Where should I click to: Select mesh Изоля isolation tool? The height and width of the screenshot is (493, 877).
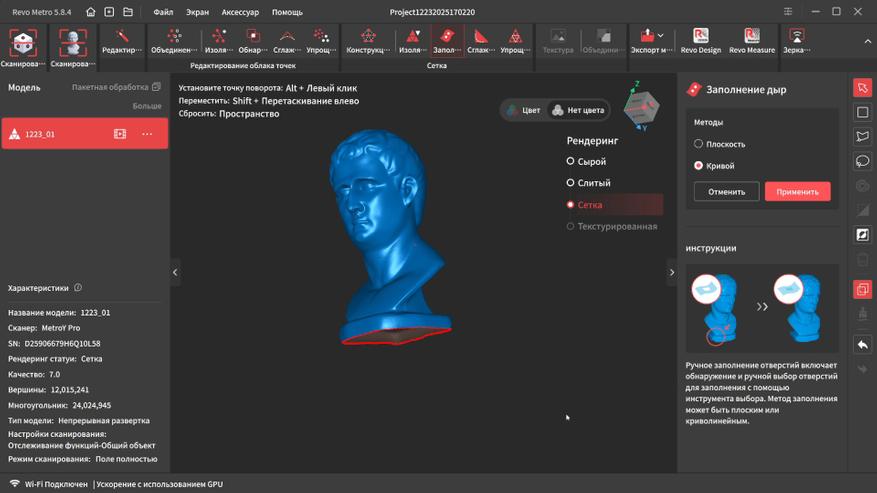413,41
